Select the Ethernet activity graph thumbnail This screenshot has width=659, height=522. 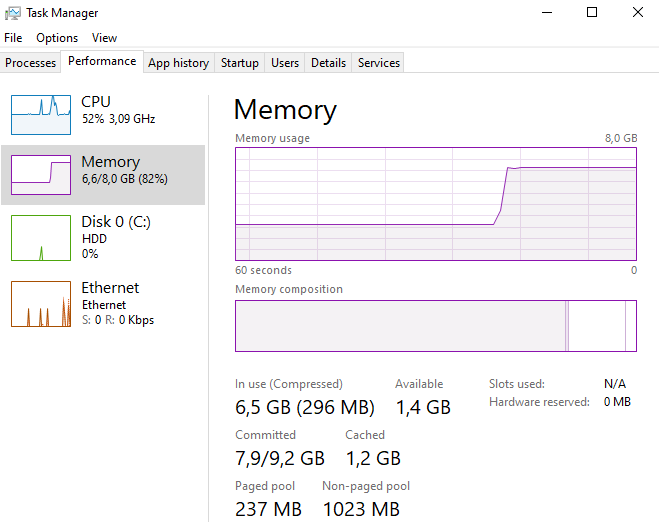[41, 303]
